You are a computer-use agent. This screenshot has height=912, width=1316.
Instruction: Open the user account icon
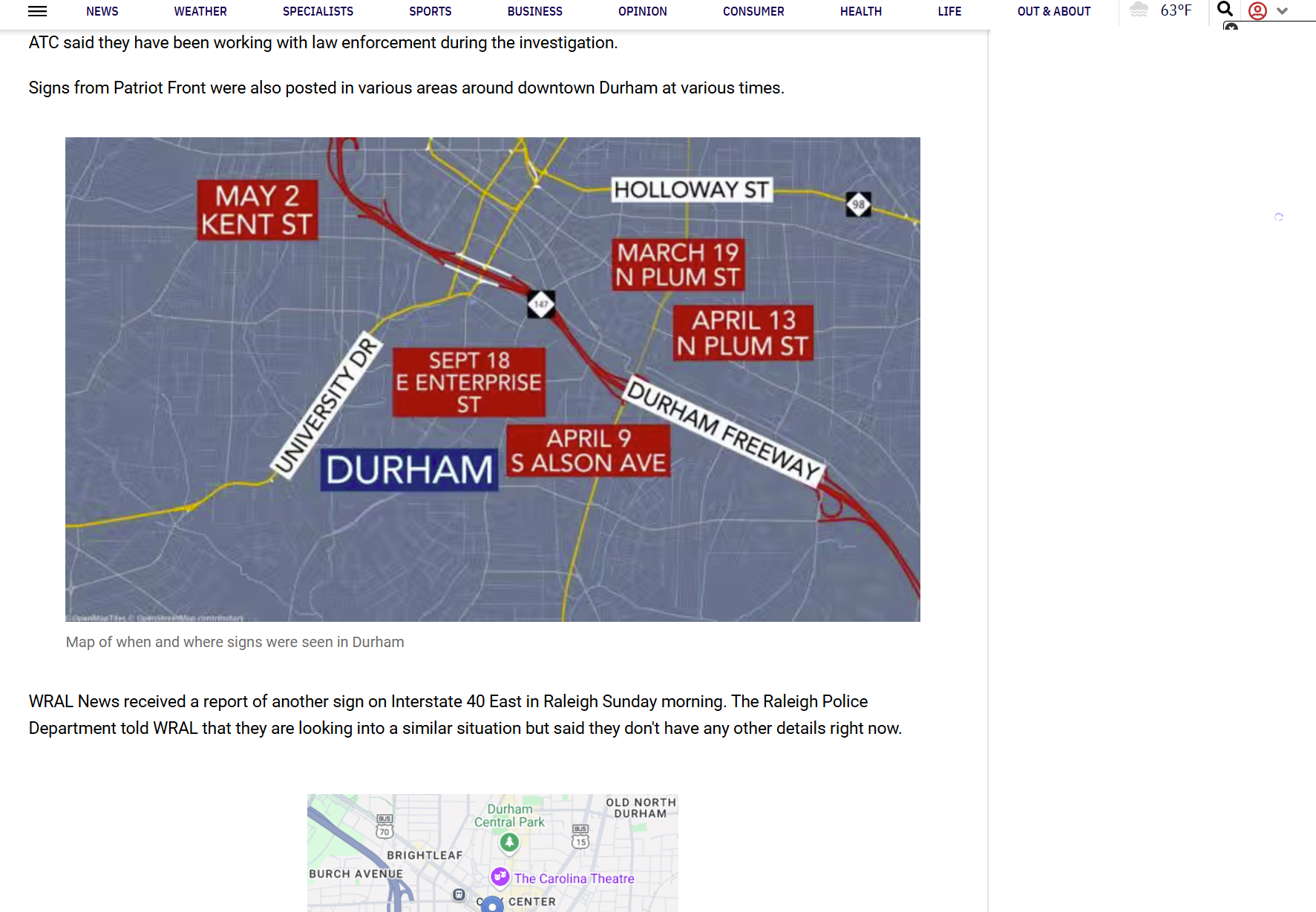(1257, 11)
